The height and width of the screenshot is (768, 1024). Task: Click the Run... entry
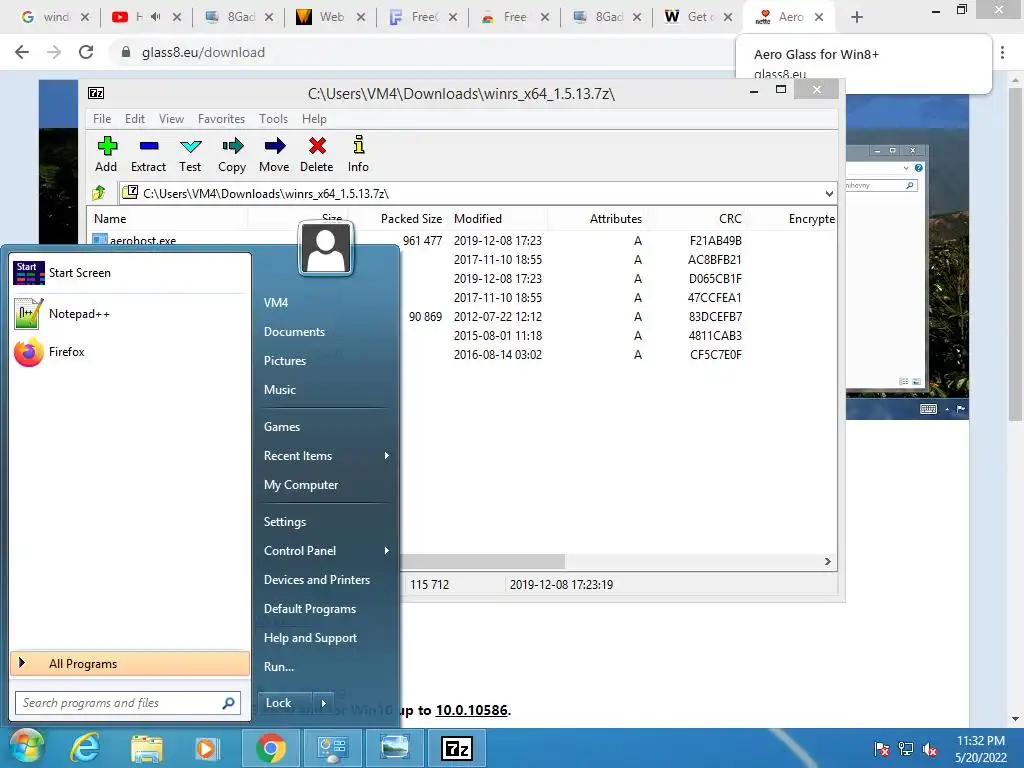[x=279, y=667]
